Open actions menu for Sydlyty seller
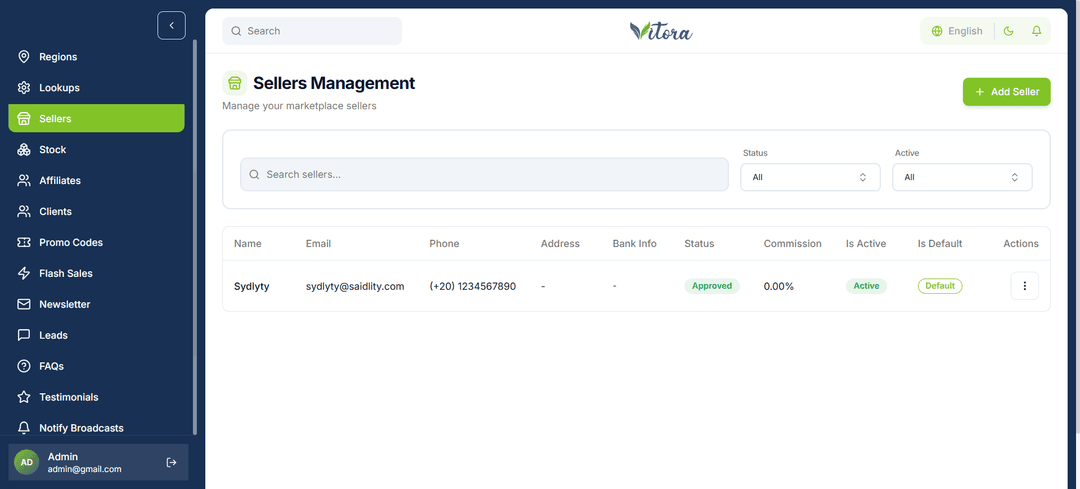 1024,286
